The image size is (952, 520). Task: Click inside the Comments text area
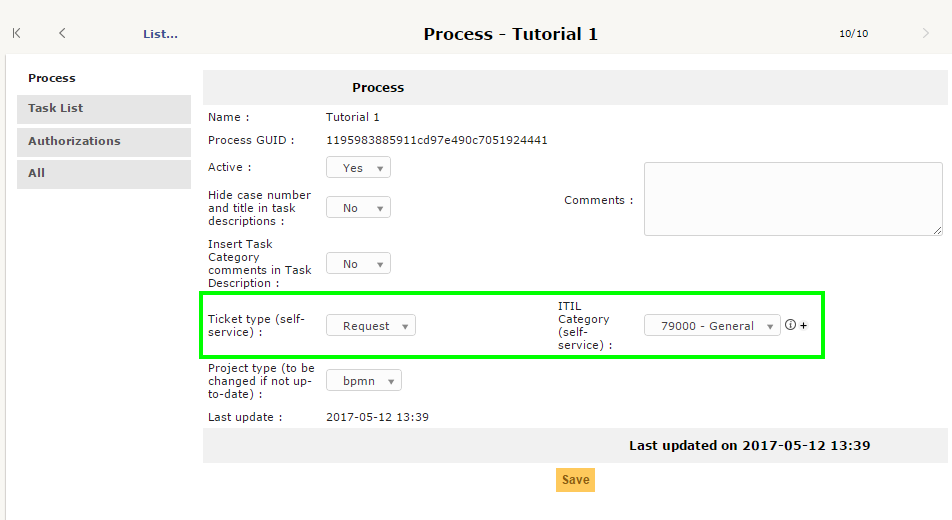pos(792,198)
